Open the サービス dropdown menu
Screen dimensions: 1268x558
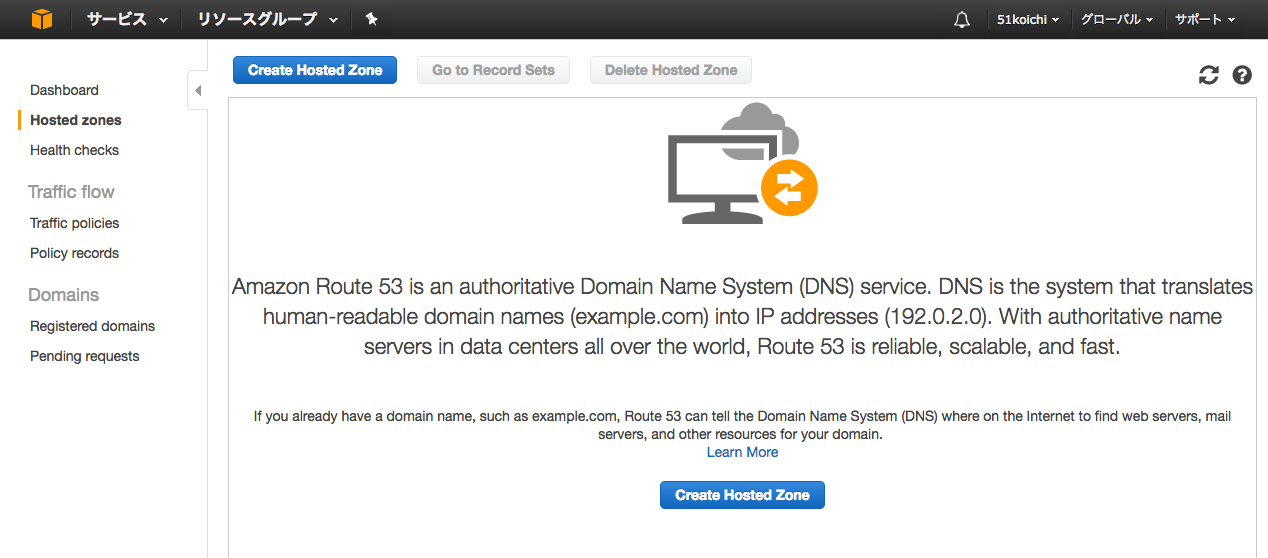coord(126,19)
